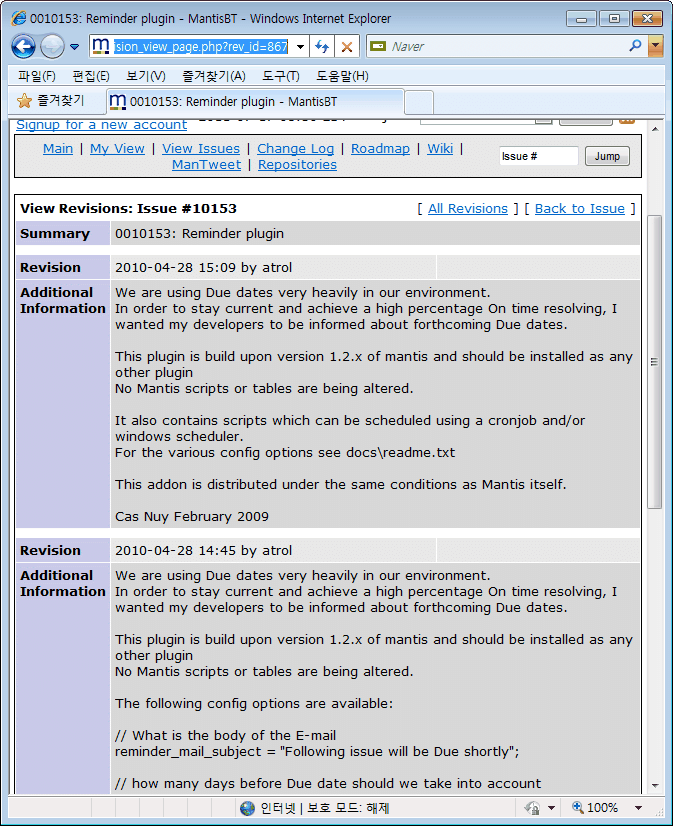Open the 파일(F) menu
This screenshot has height=826, width=673.
click(x=36, y=76)
